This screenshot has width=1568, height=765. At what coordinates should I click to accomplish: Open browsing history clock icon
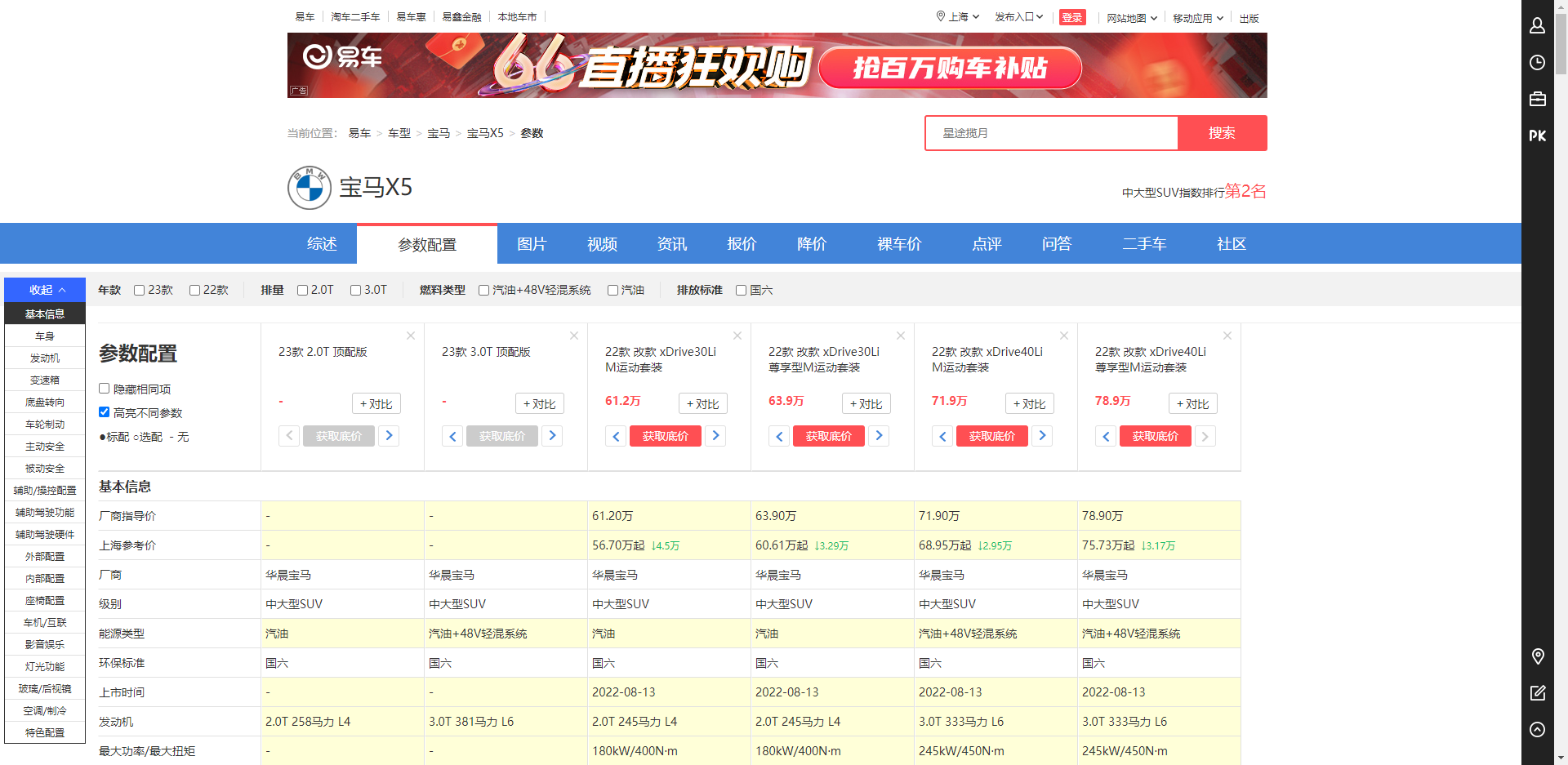point(1537,63)
